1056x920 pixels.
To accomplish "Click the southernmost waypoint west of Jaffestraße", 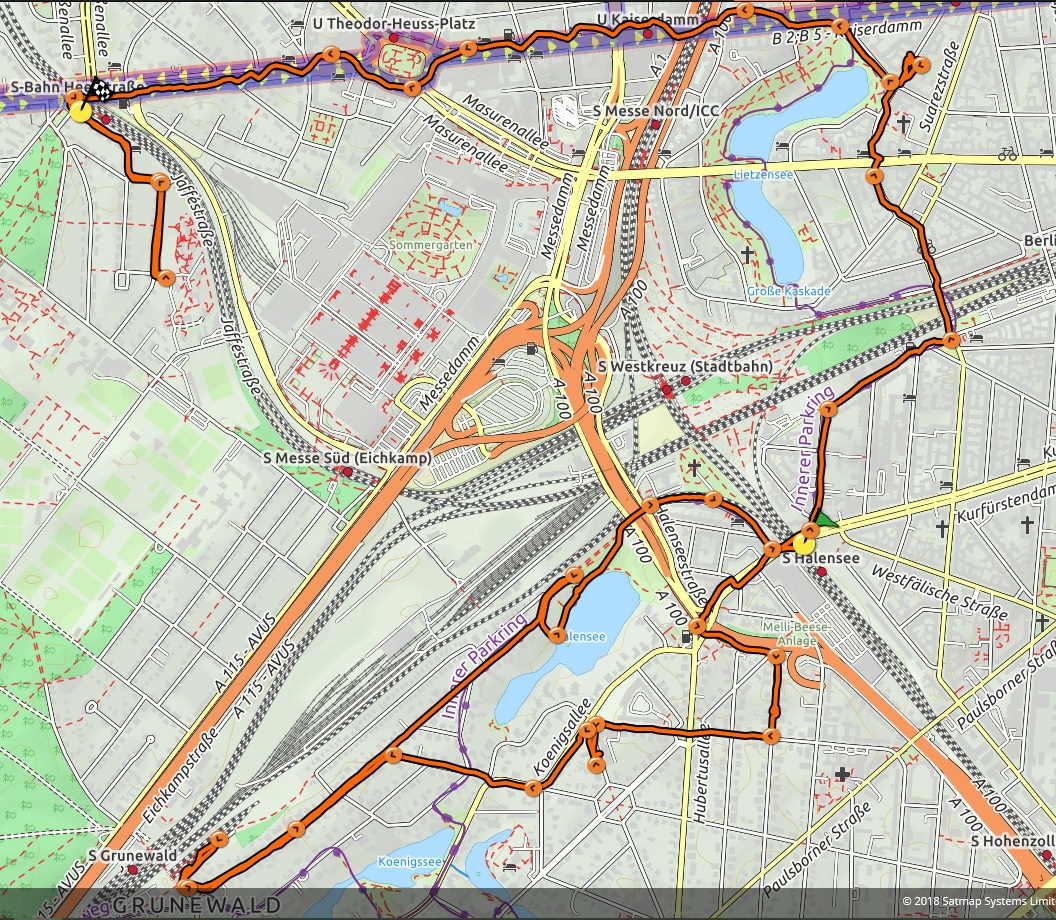I will point(166,278).
